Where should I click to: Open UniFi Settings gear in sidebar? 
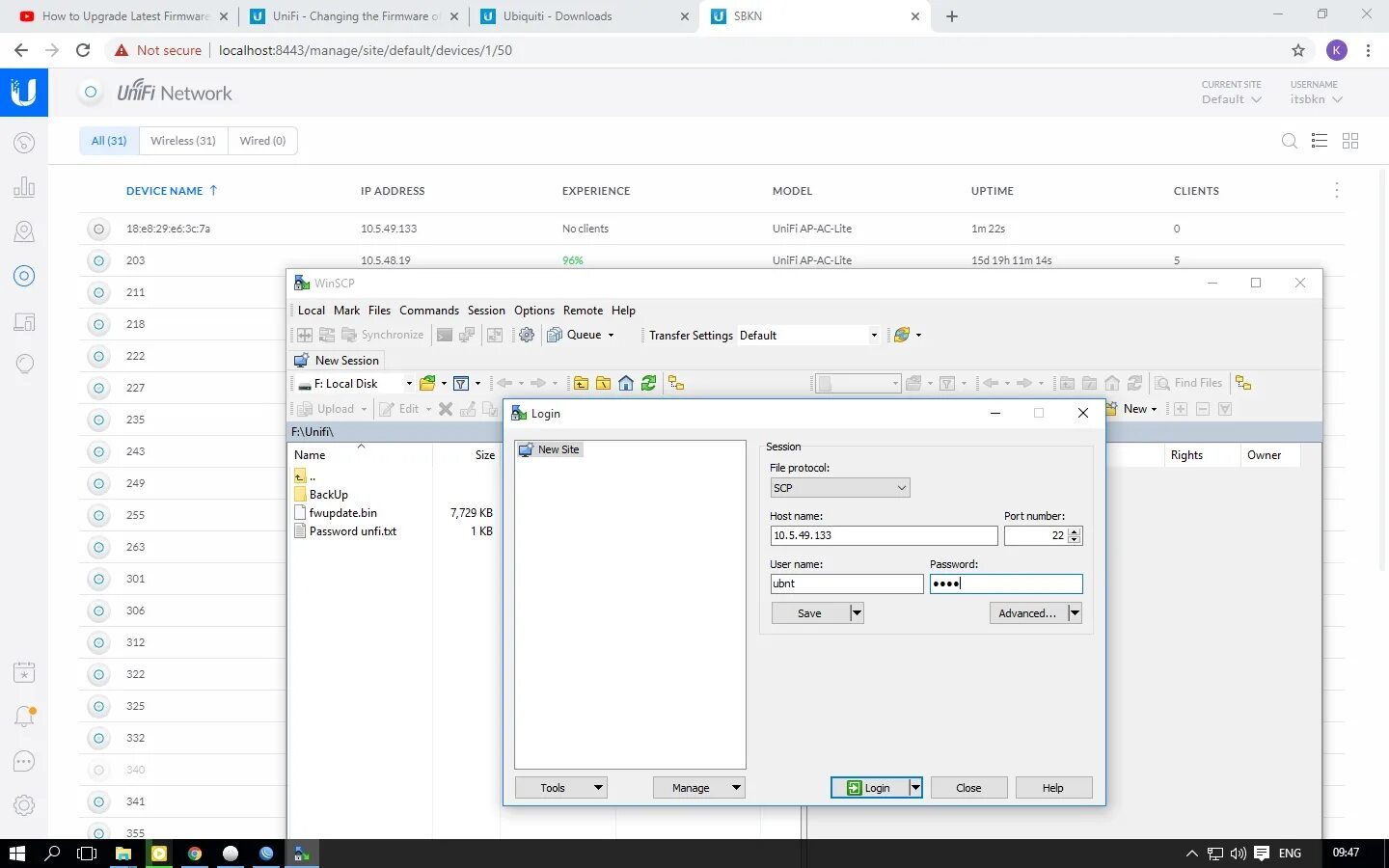coord(24,805)
